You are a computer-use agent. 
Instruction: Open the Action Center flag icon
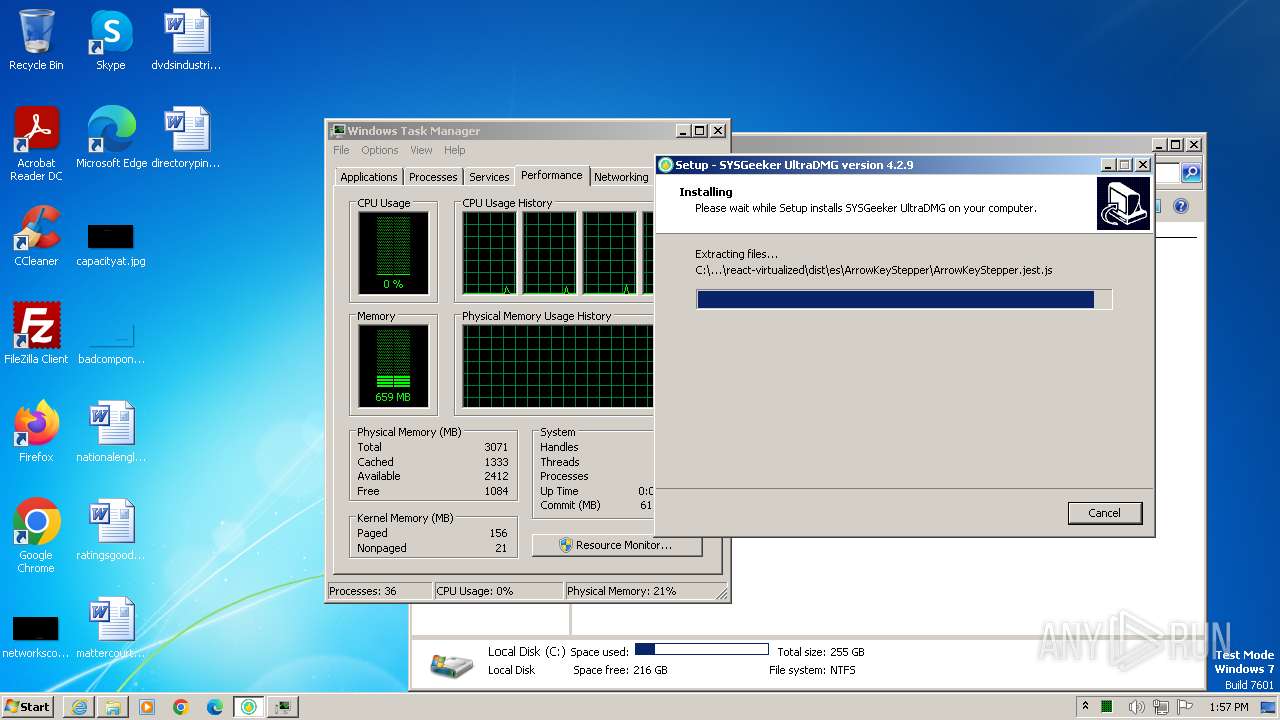click(x=1185, y=707)
